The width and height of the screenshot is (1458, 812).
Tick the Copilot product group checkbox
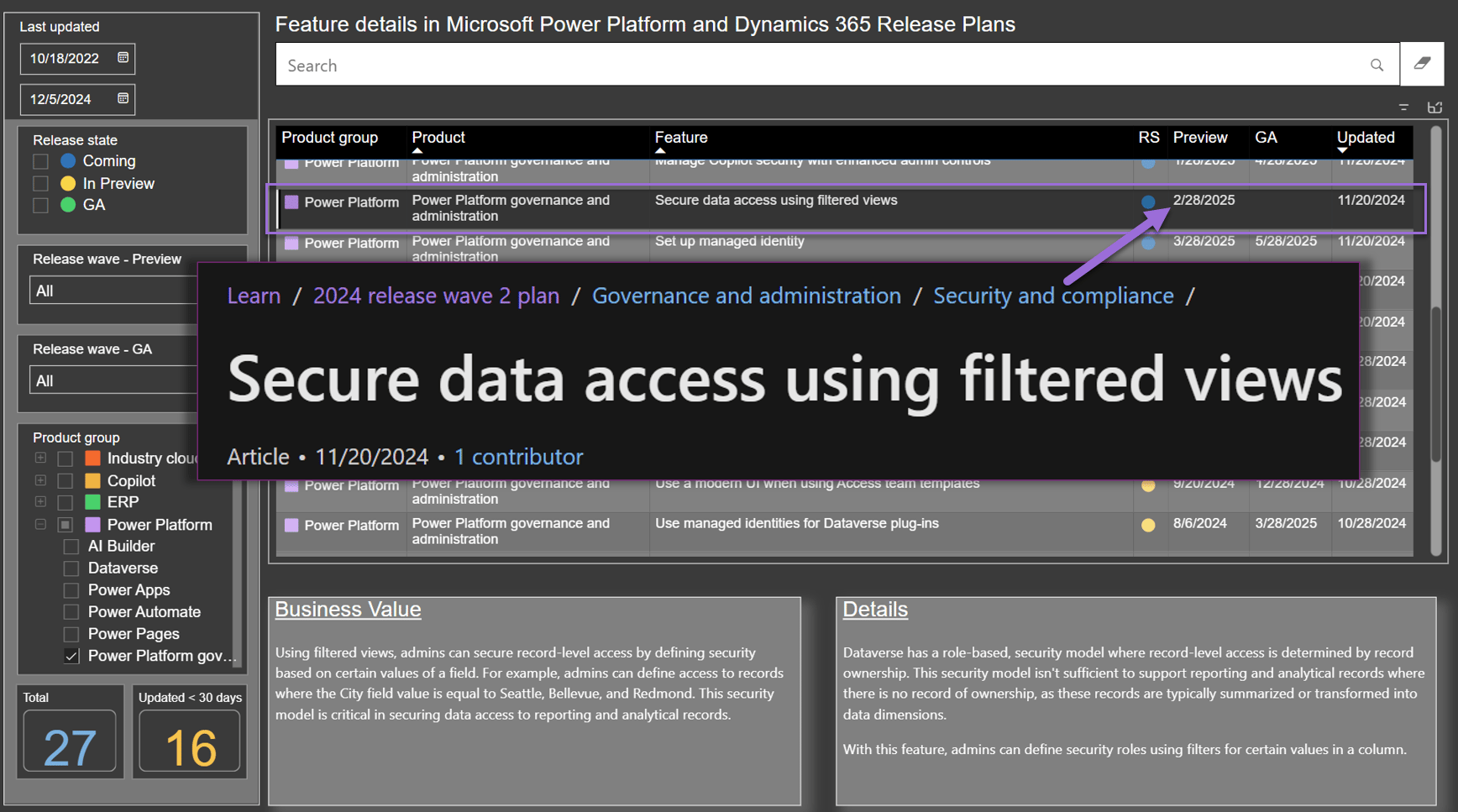point(65,480)
